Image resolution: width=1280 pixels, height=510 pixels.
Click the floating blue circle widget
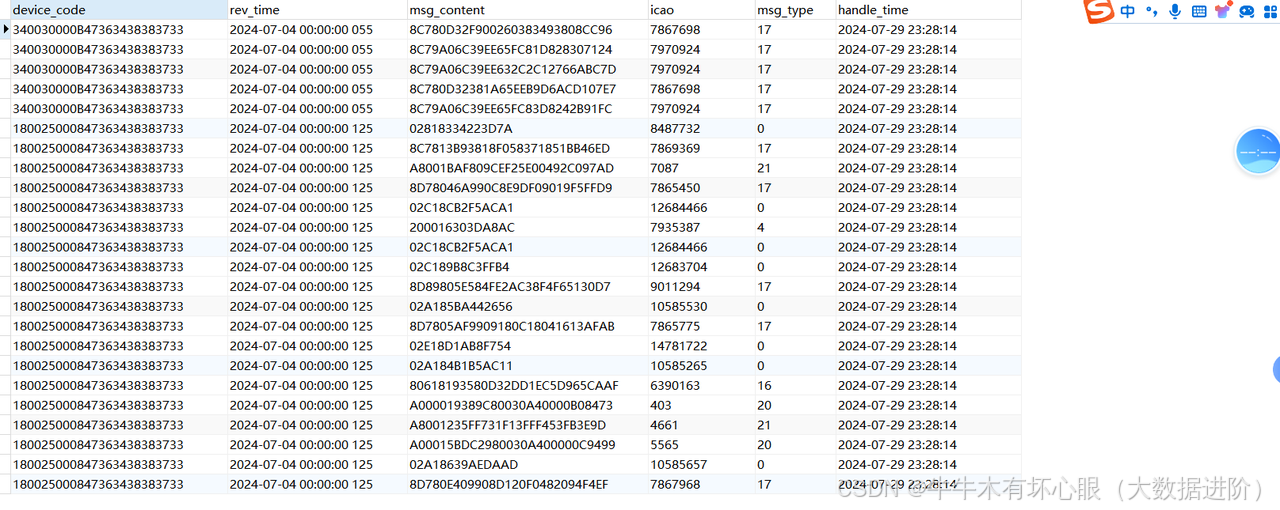point(1258,152)
